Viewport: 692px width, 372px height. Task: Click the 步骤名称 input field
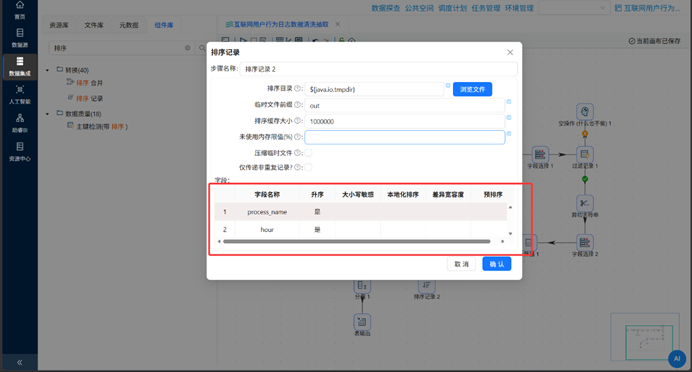[x=378, y=69]
